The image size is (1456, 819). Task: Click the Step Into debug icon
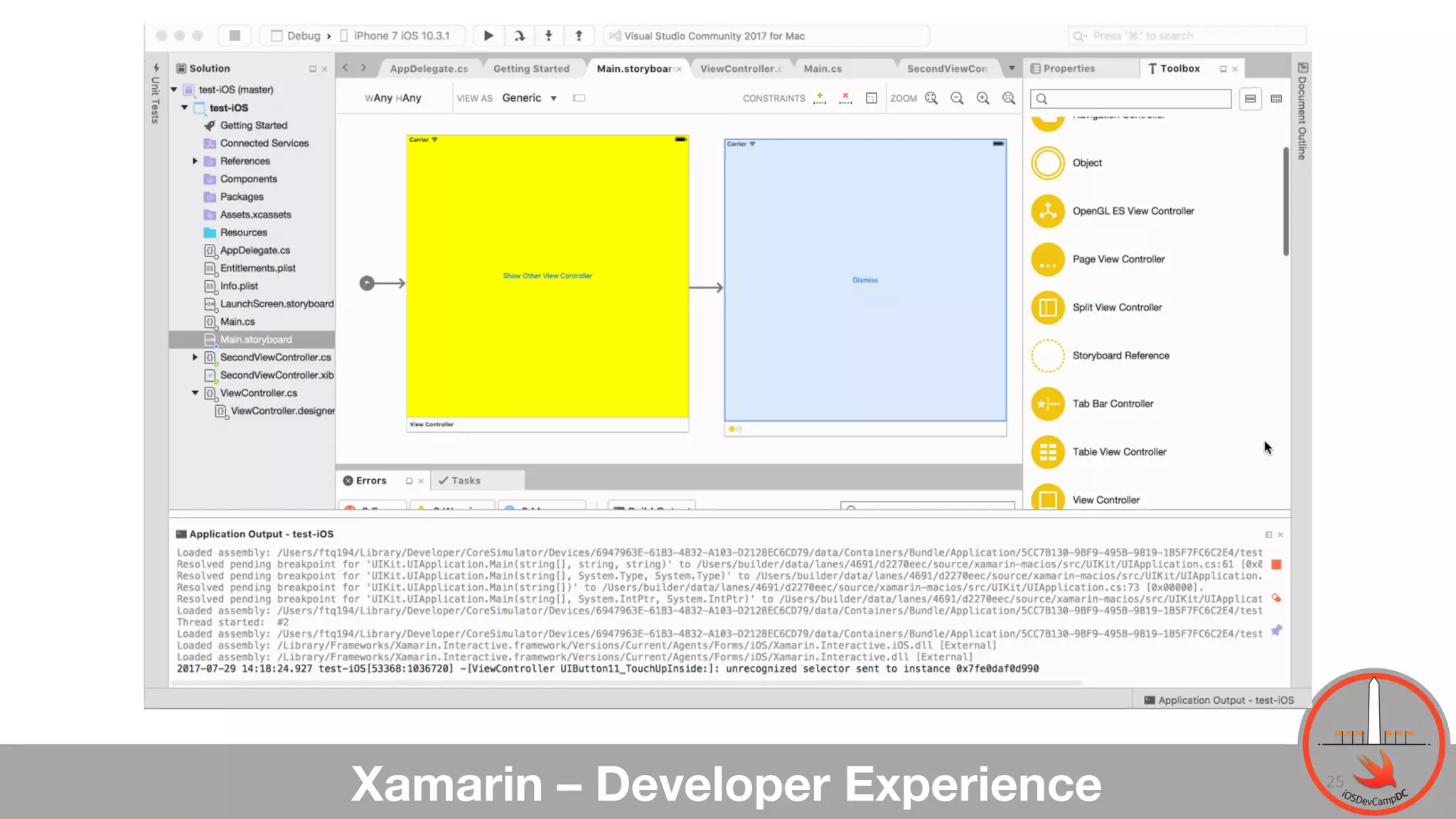coord(548,36)
